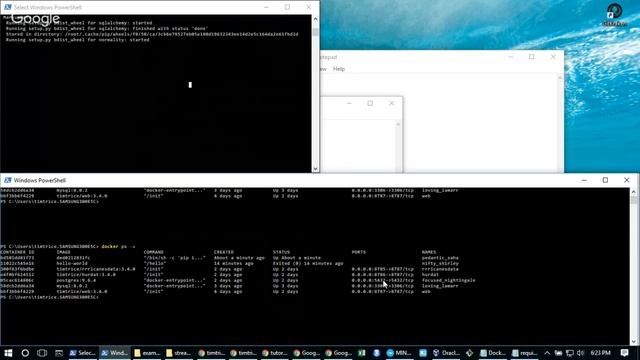The width and height of the screenshot is (640, 360).
Task: Switch to second 'Goog...' Chrome taskbar window
Action: tap(338, 353)
